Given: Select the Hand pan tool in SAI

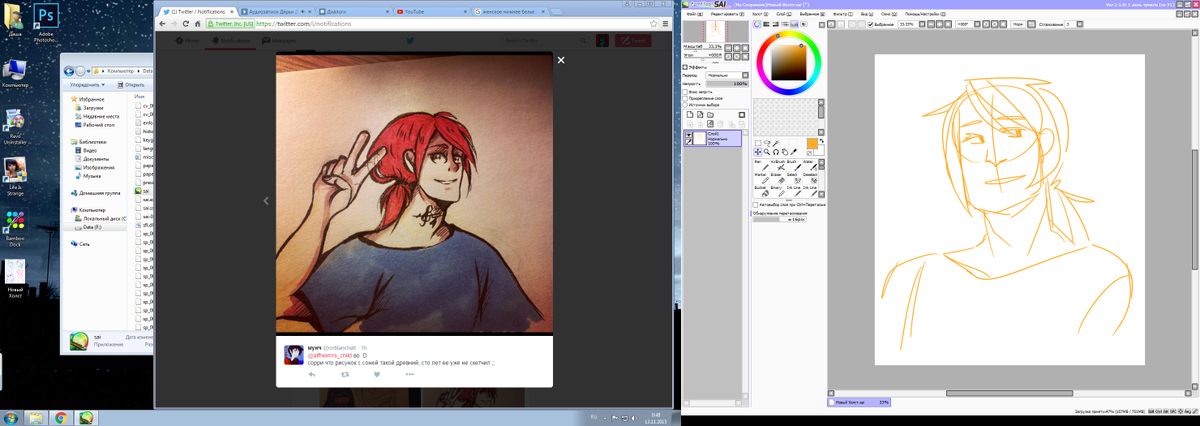Looking at the screenshot, I should [785, 152].
